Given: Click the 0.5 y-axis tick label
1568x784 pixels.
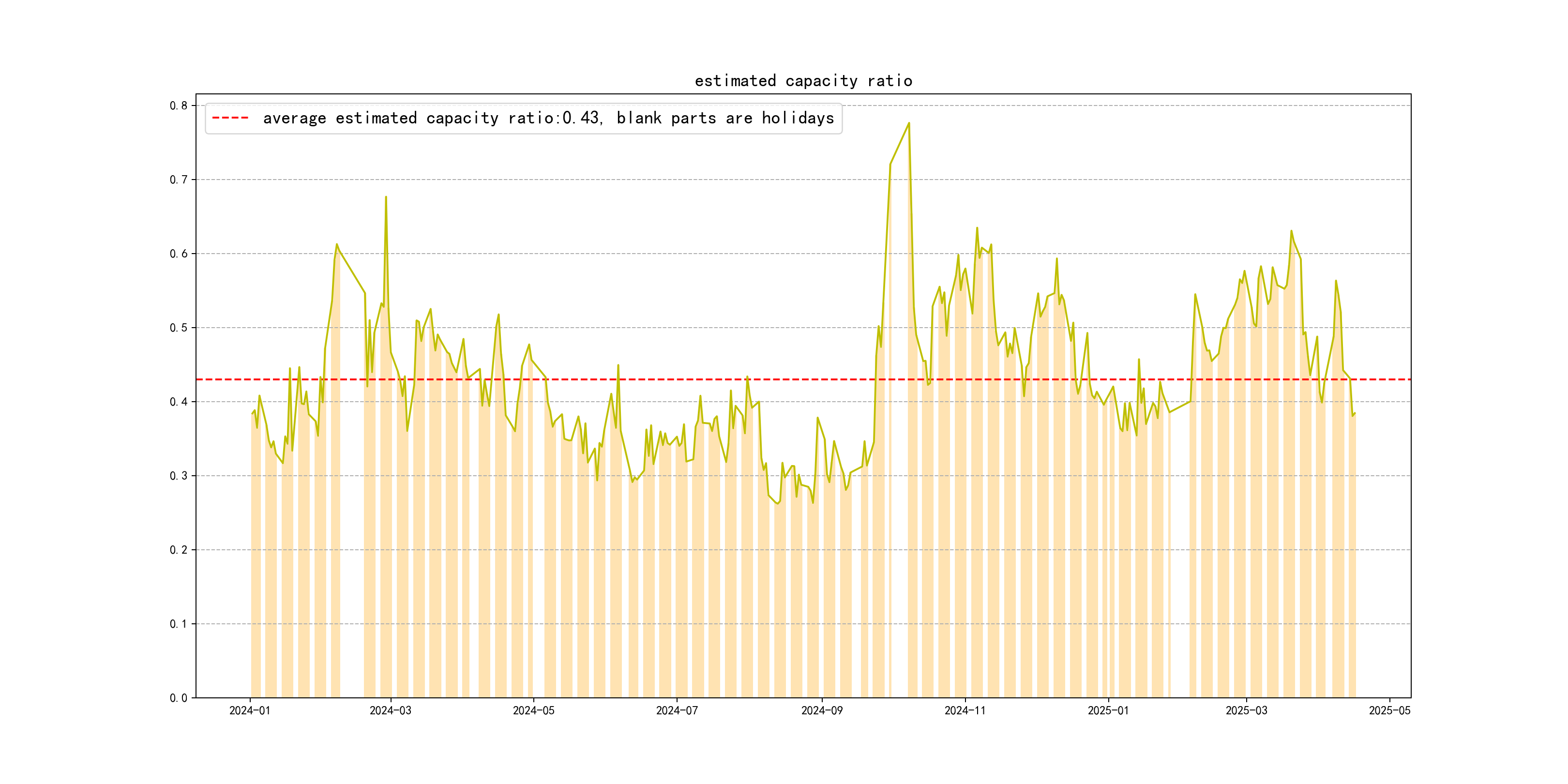Looking at the screenshot, I should tap(179, 328).
